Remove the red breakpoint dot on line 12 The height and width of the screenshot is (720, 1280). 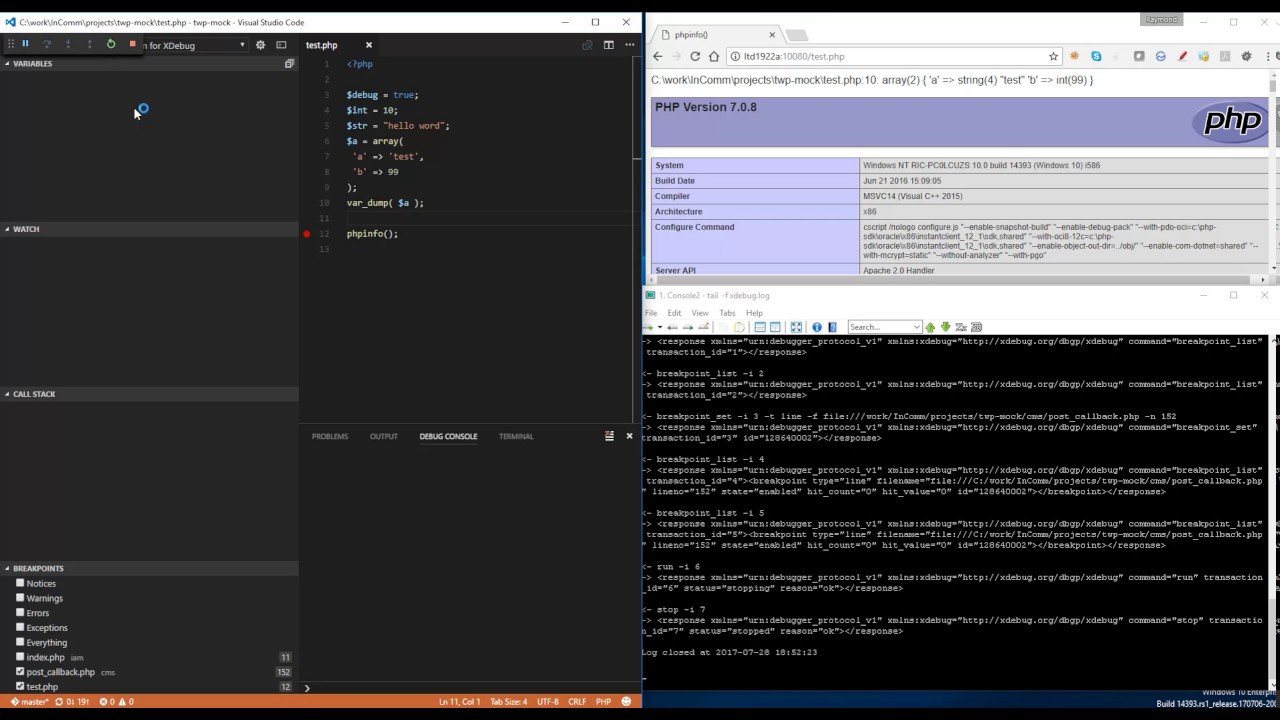click(x=307, y=234)
